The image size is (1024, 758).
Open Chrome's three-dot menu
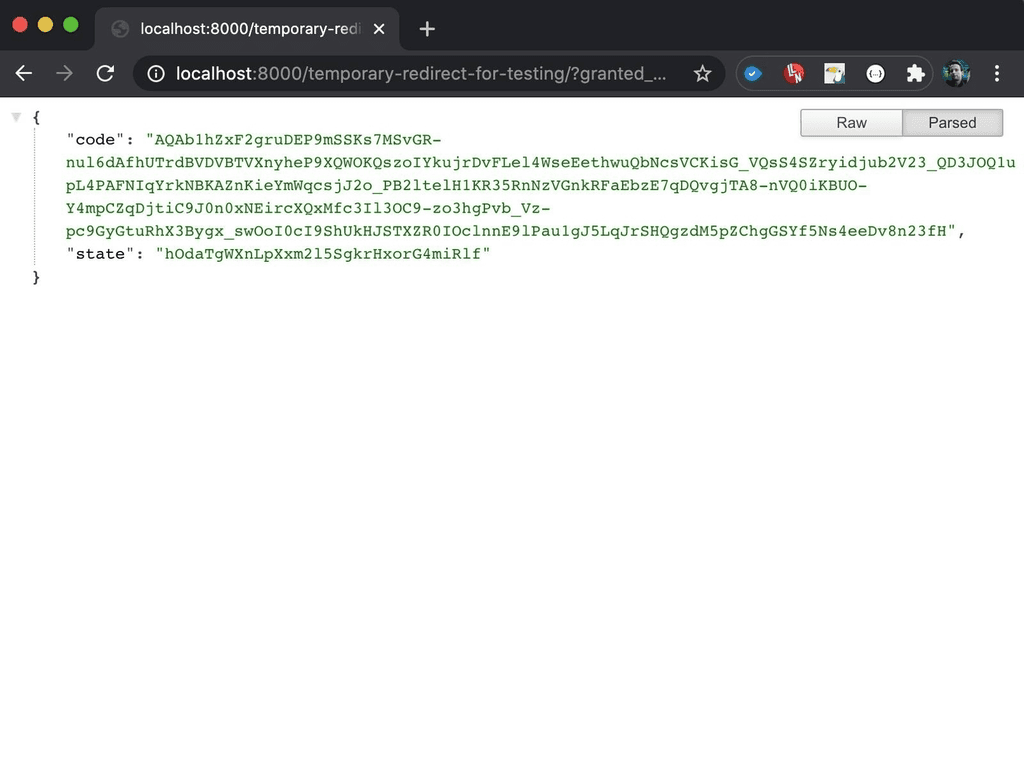pyautogui.click(x=997, y=73)
